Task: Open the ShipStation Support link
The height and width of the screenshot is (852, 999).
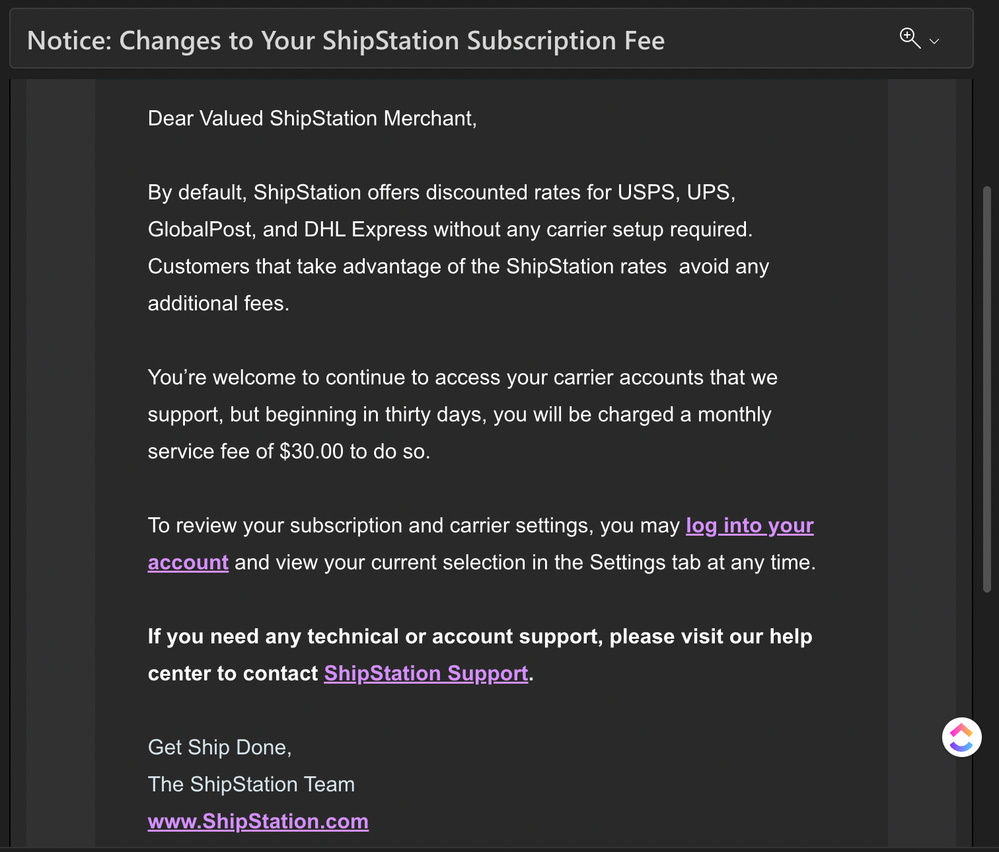Action: point(426,673)
